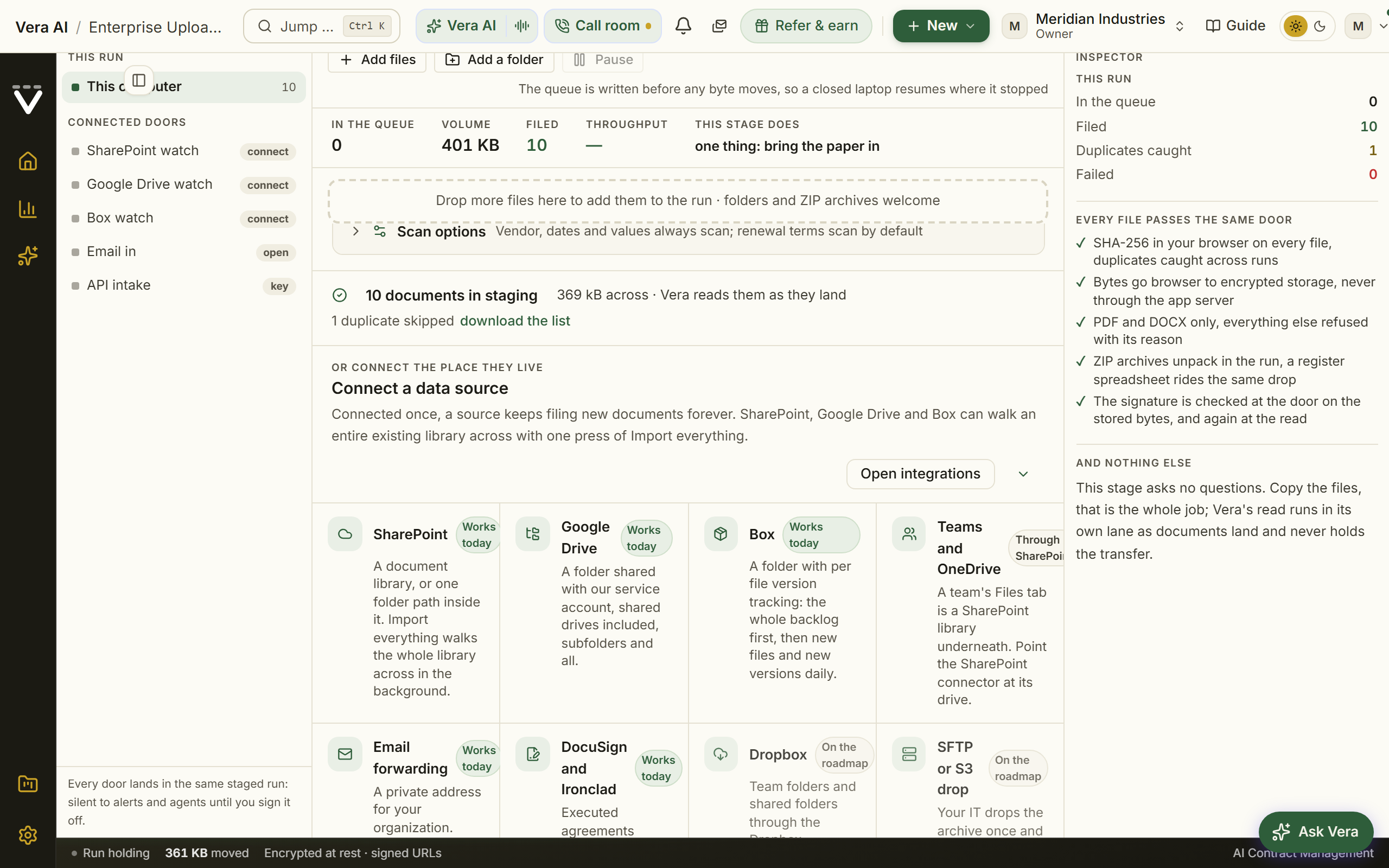The width and height of the screenshot is (1389, 868).
Task: Open the inbox mail icon
Action: (719, 26)
